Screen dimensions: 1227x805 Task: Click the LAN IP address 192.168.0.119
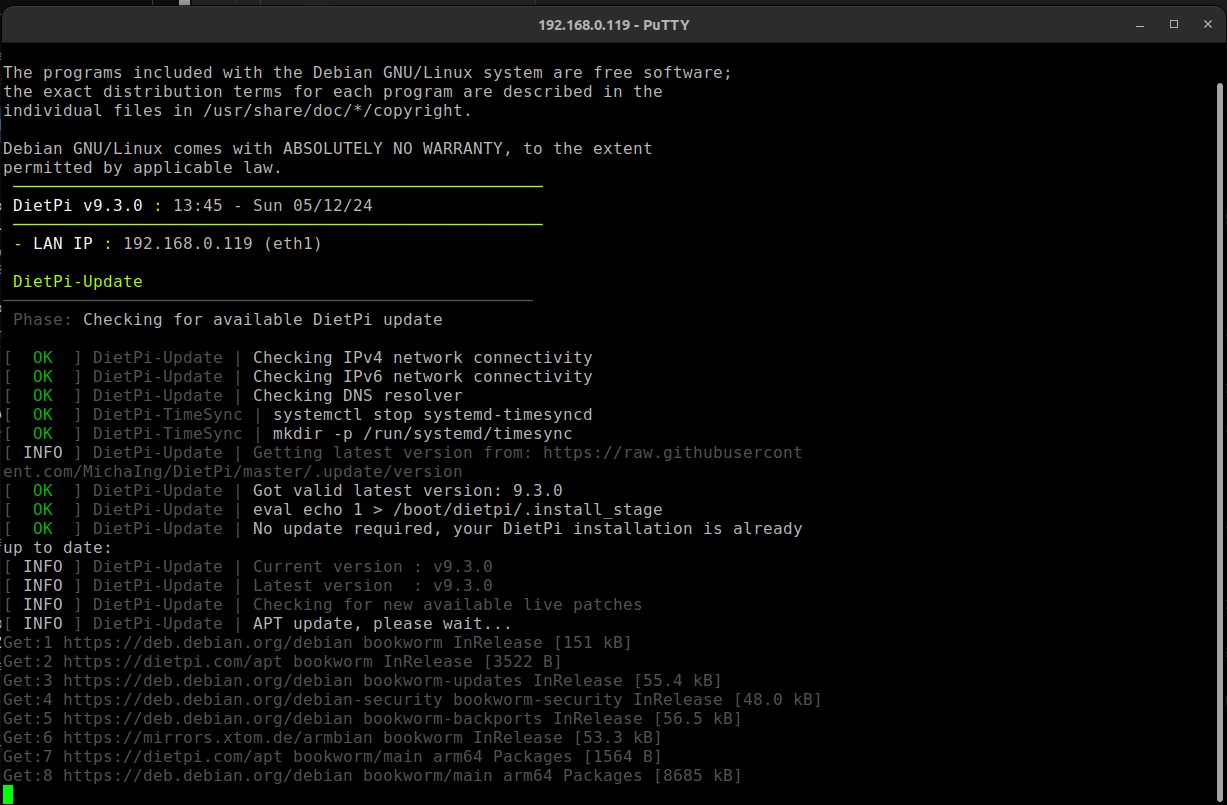[187, 244]
